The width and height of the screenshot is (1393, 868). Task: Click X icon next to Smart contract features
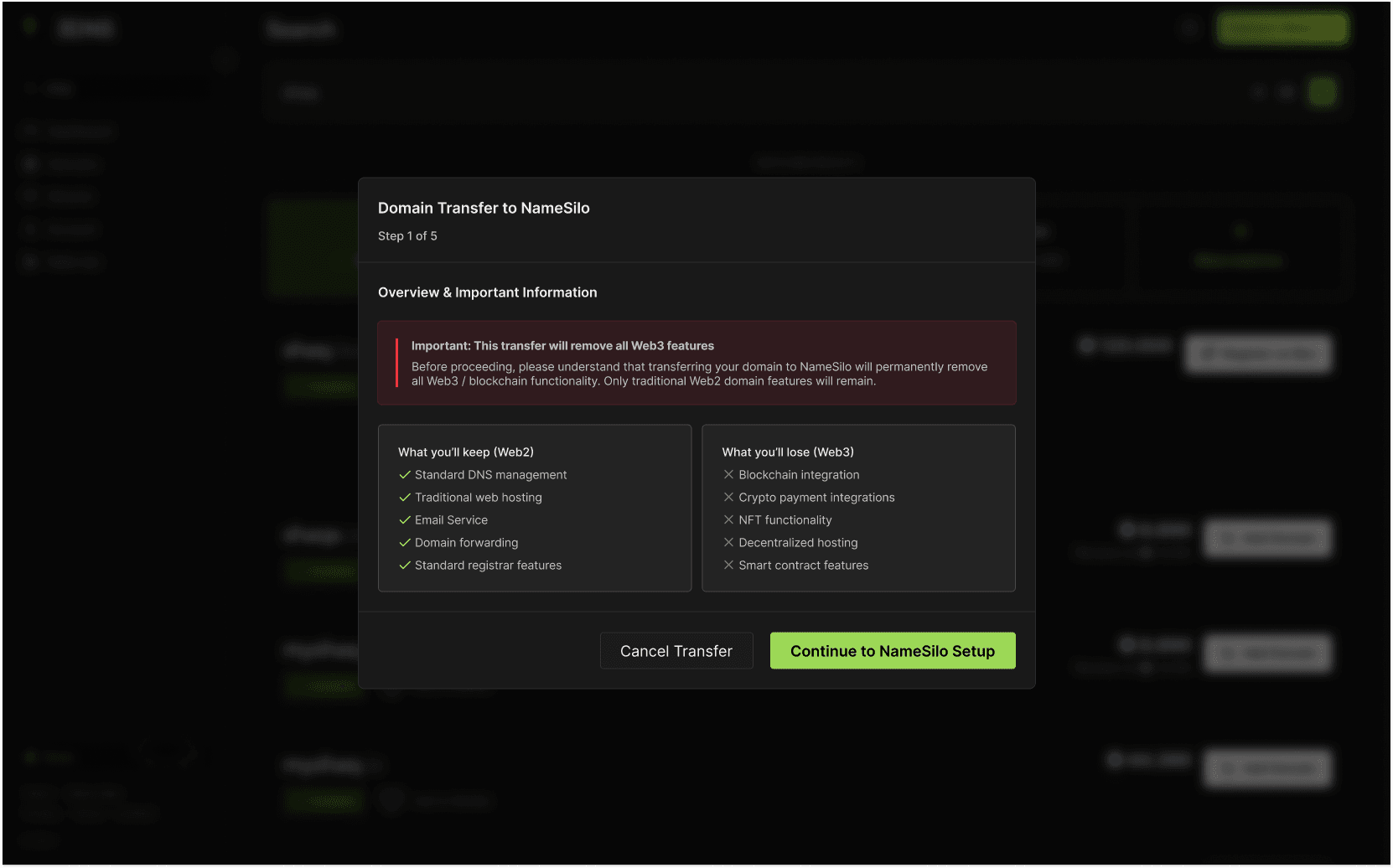[728, 566]
